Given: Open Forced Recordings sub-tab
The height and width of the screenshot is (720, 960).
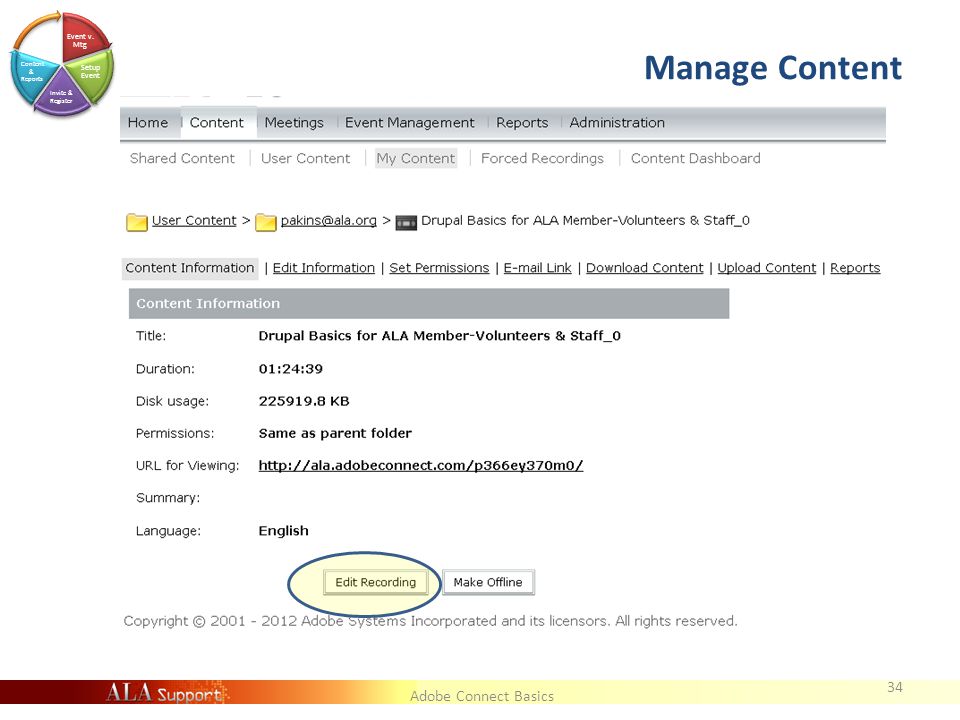Looking at the screenshot, I should click(x=542, y=159).
